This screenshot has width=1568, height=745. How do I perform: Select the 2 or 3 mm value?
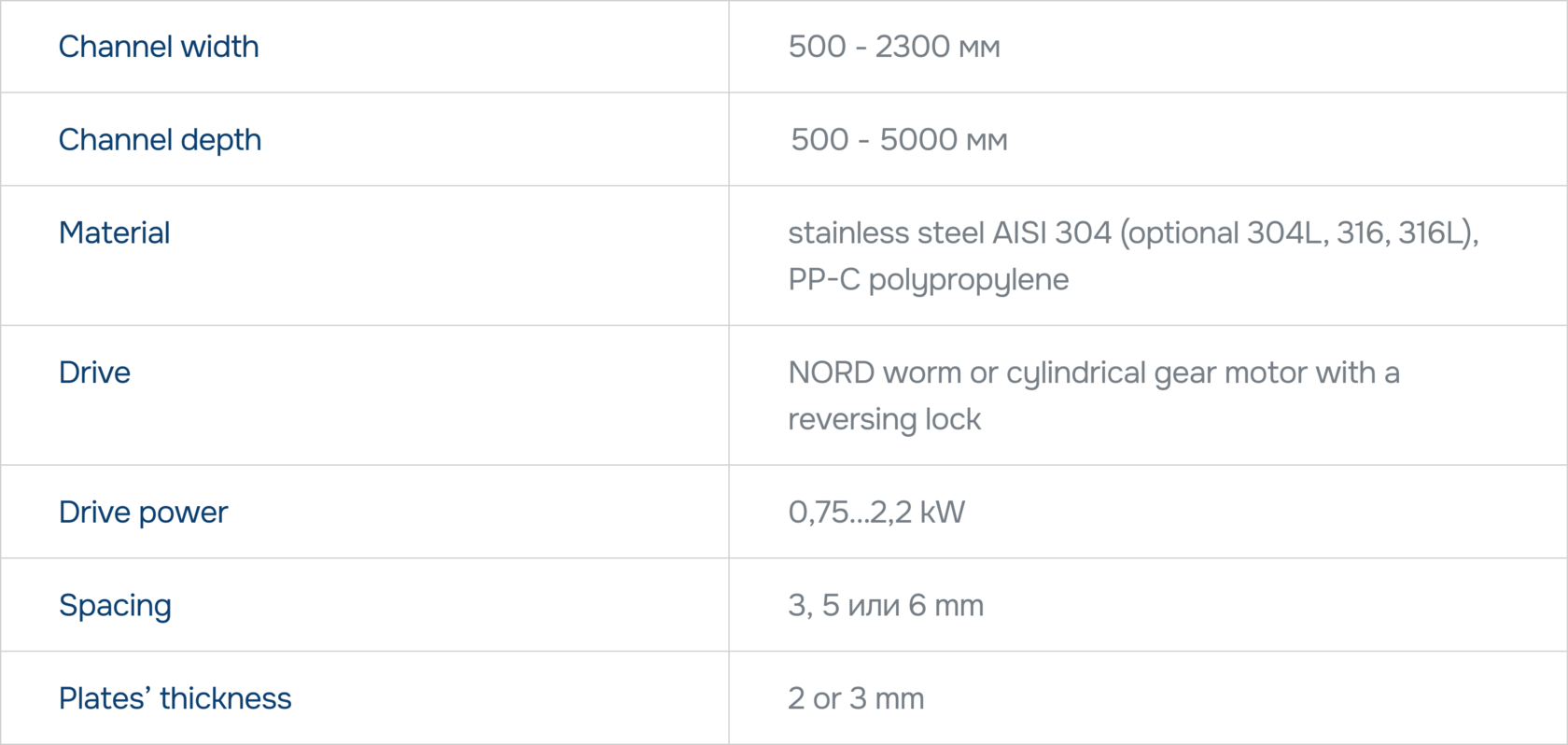coord(856,698)
